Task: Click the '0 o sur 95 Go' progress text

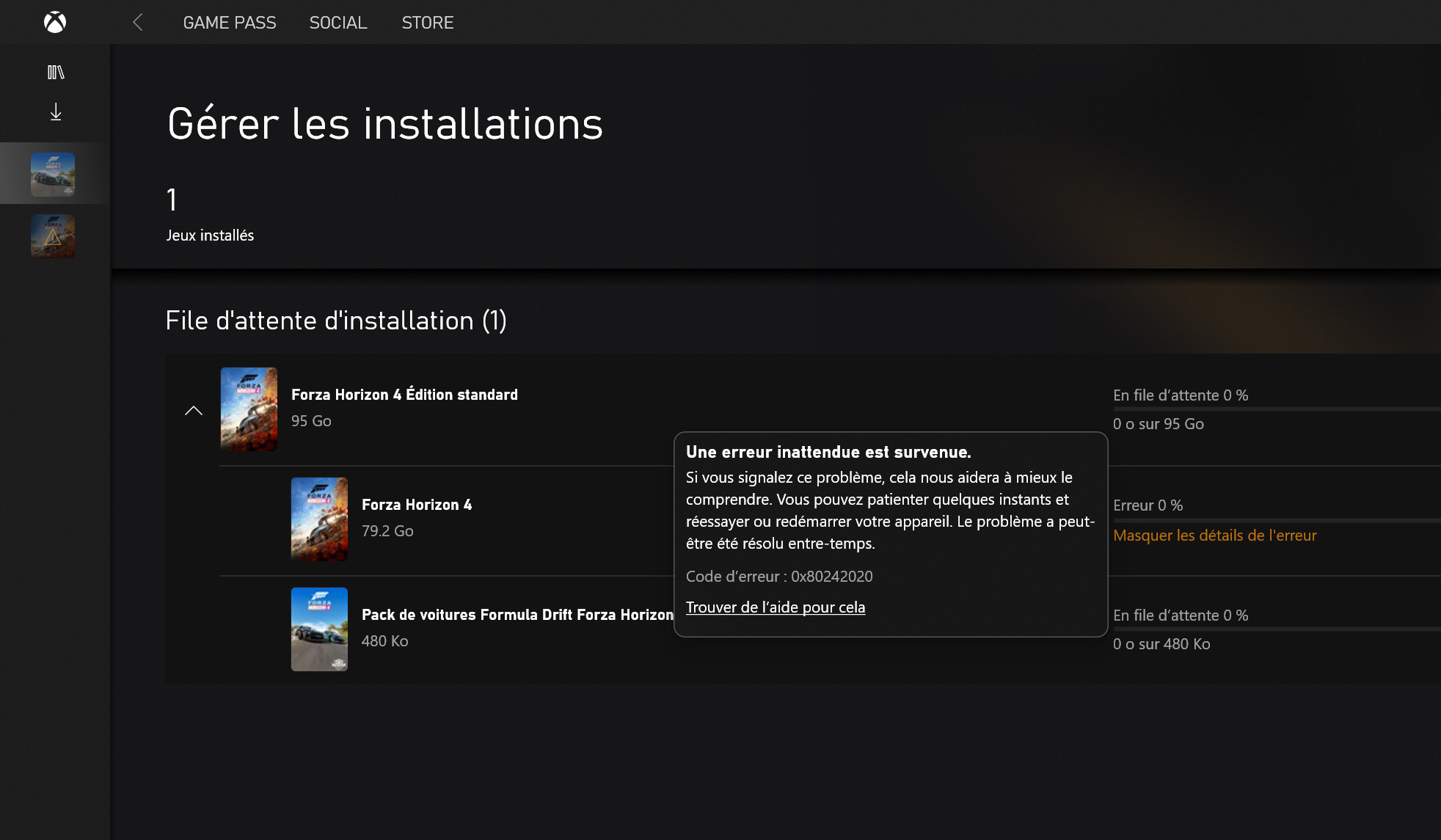Action: 1158,424
